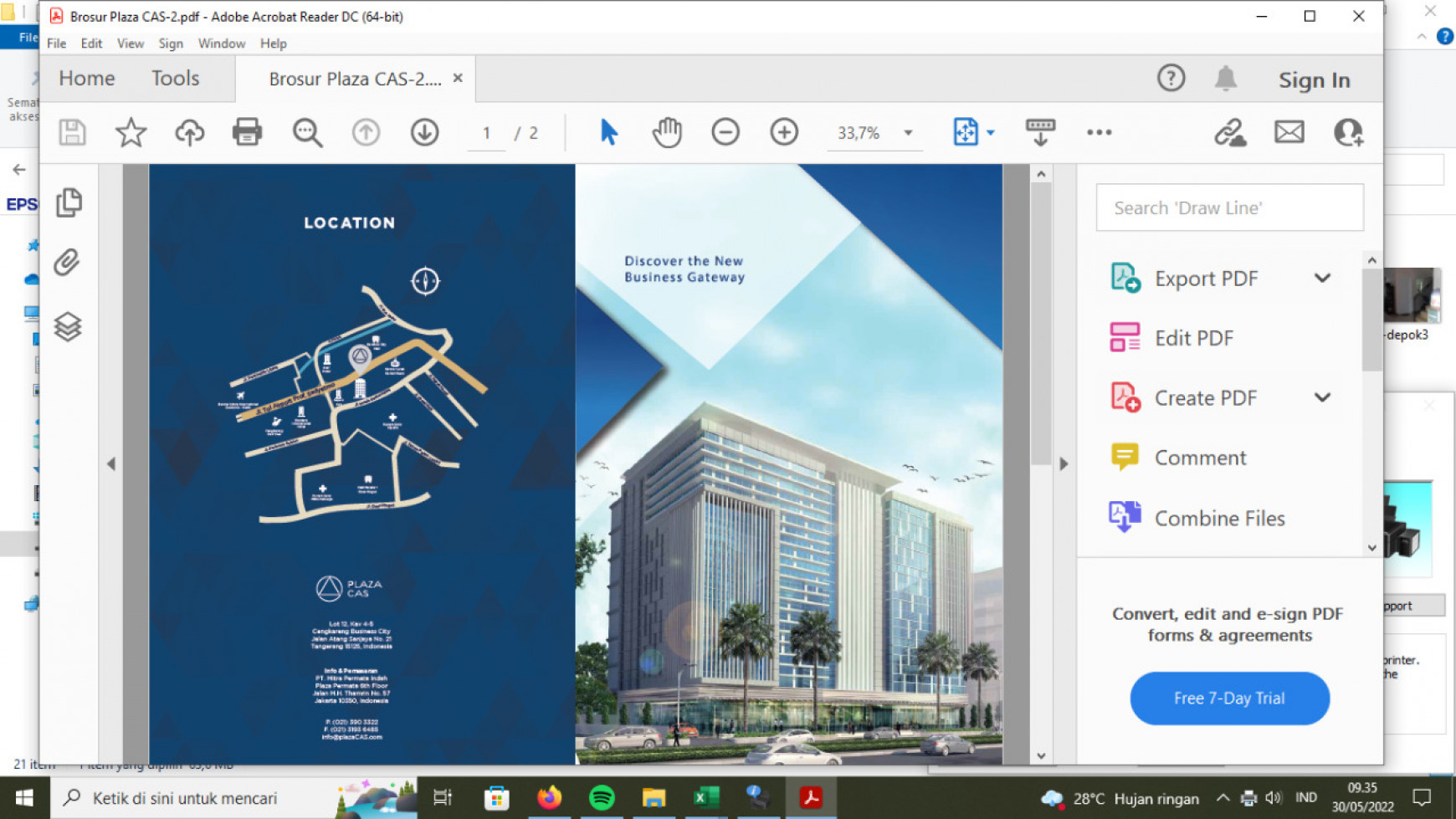Expand the Create PDF chevron

1322,397
